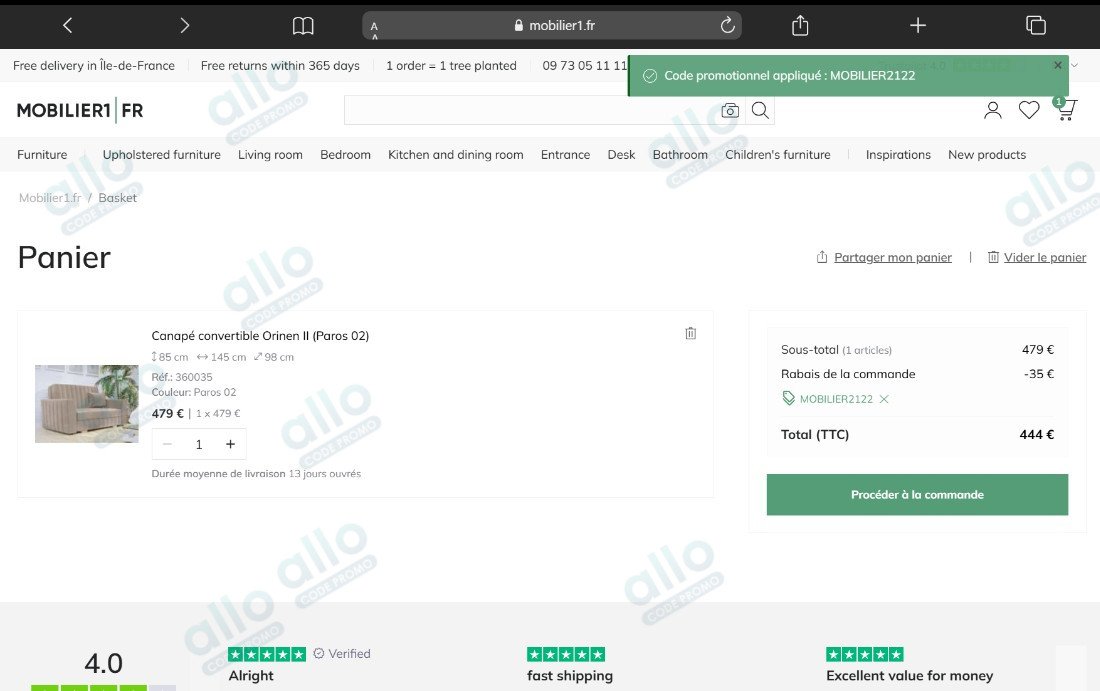The height and width of the screenshot is (691, 1100).
Task: Open the shopping cart icon
Action: [1066, 109]
